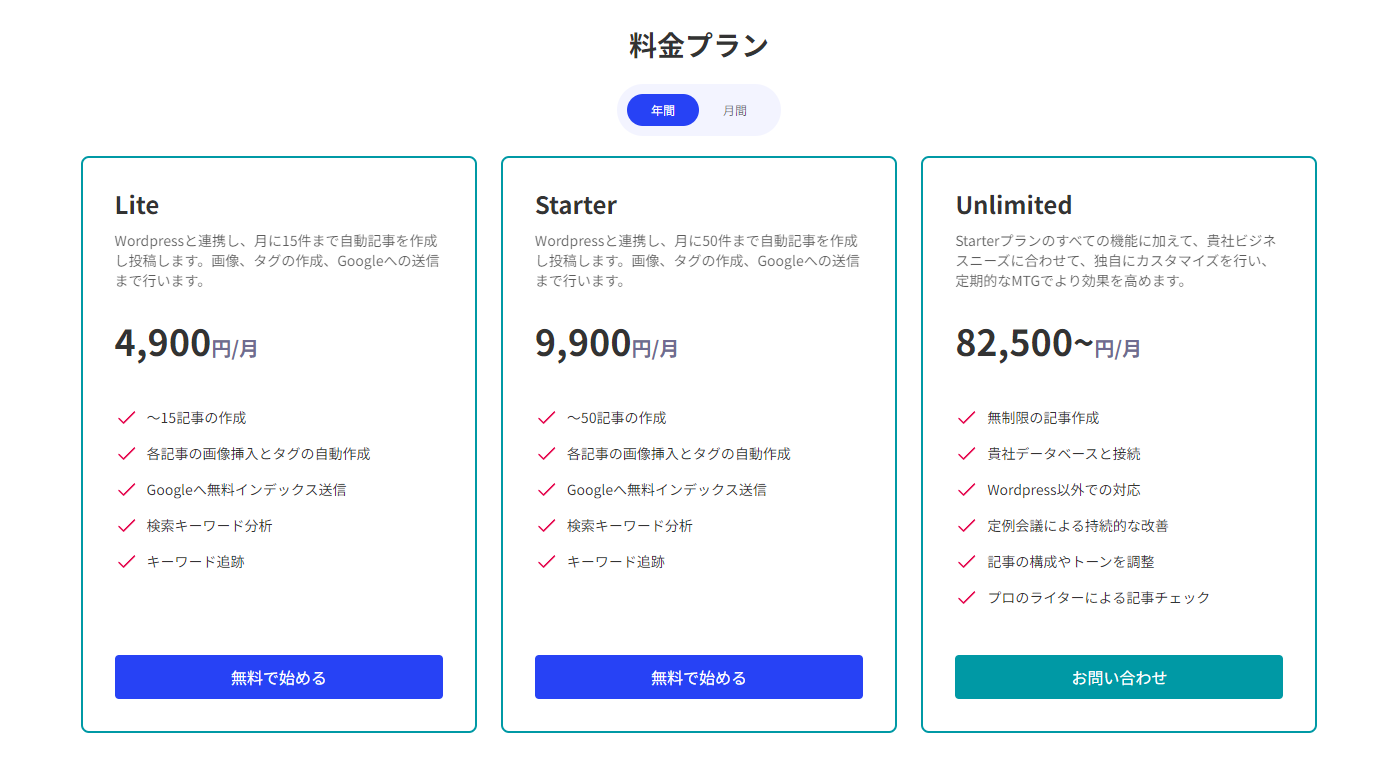
Task: Switch billing to 年間 (annual)
Action: pyautogui.click(x=662, y=111)
